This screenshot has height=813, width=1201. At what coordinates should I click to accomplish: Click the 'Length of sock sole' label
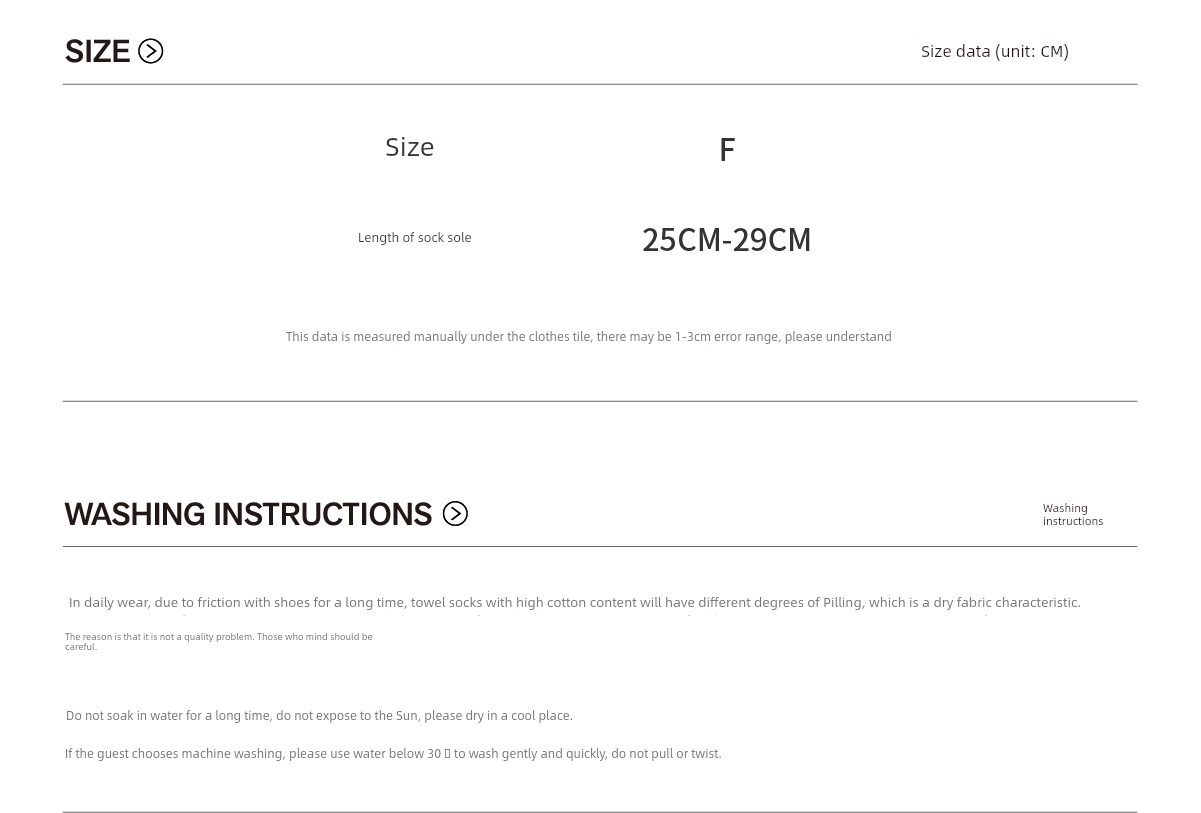(414, 238)
